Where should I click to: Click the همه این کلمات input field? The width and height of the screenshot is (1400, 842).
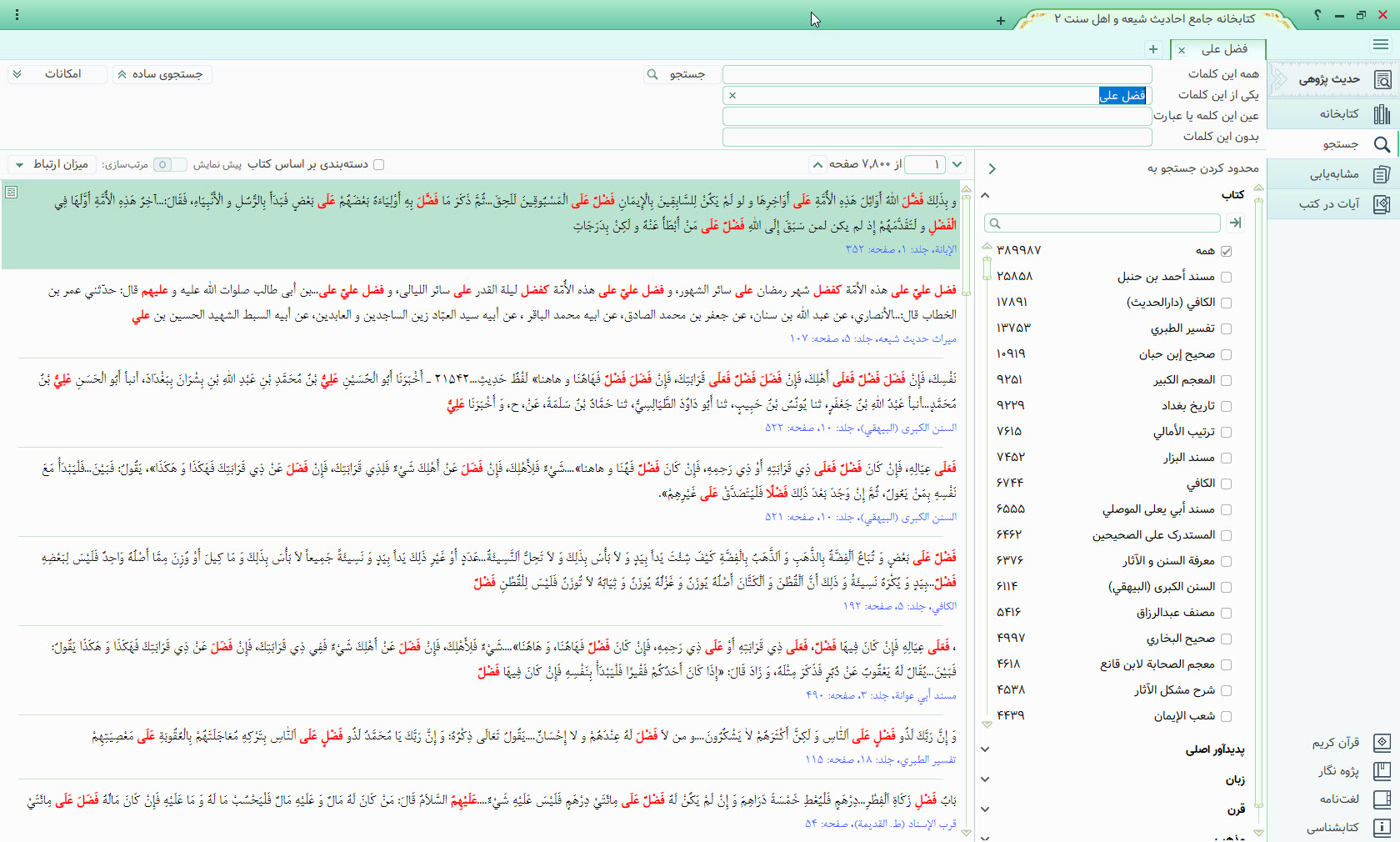[x=937, y=74]
